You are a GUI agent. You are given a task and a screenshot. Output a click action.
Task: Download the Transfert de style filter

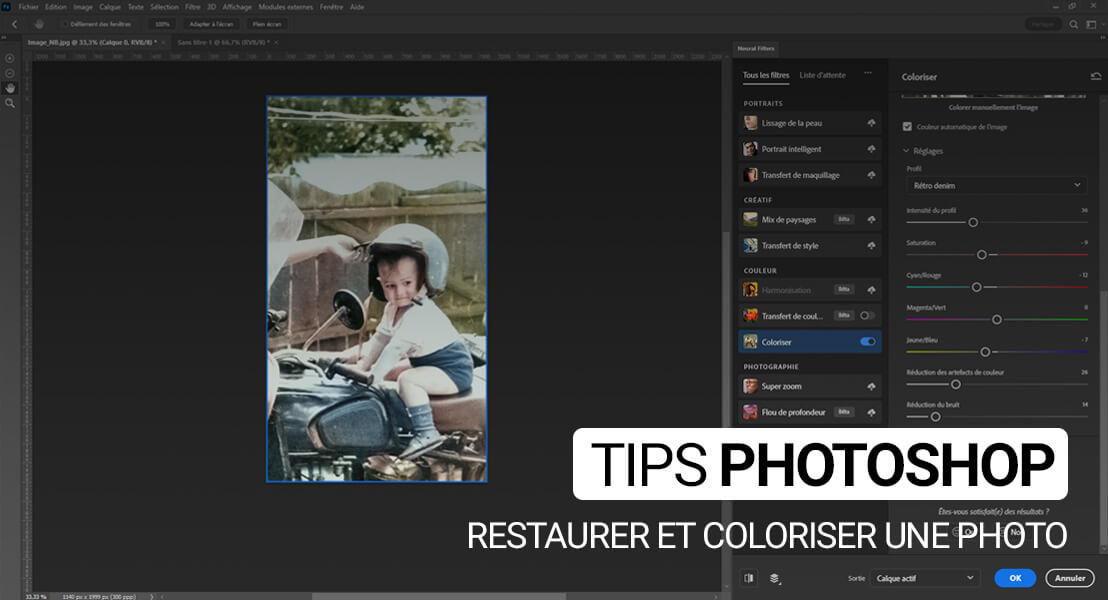coord(871,246)
